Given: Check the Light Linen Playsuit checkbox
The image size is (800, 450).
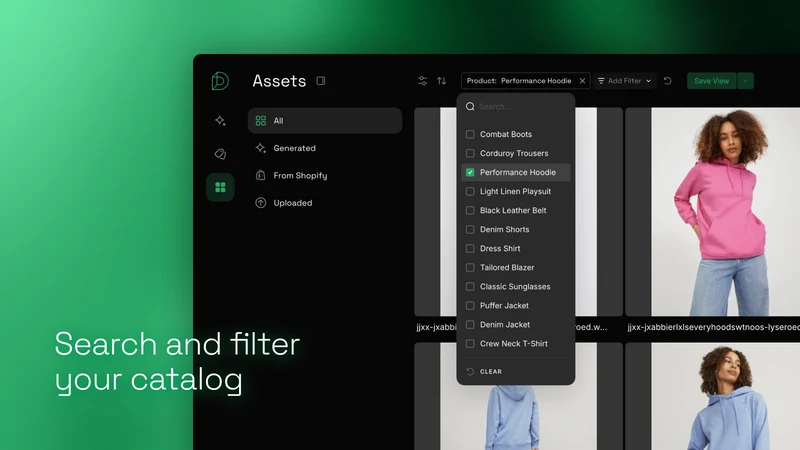Looking at the screenshot, I should (x=470, y=191).
